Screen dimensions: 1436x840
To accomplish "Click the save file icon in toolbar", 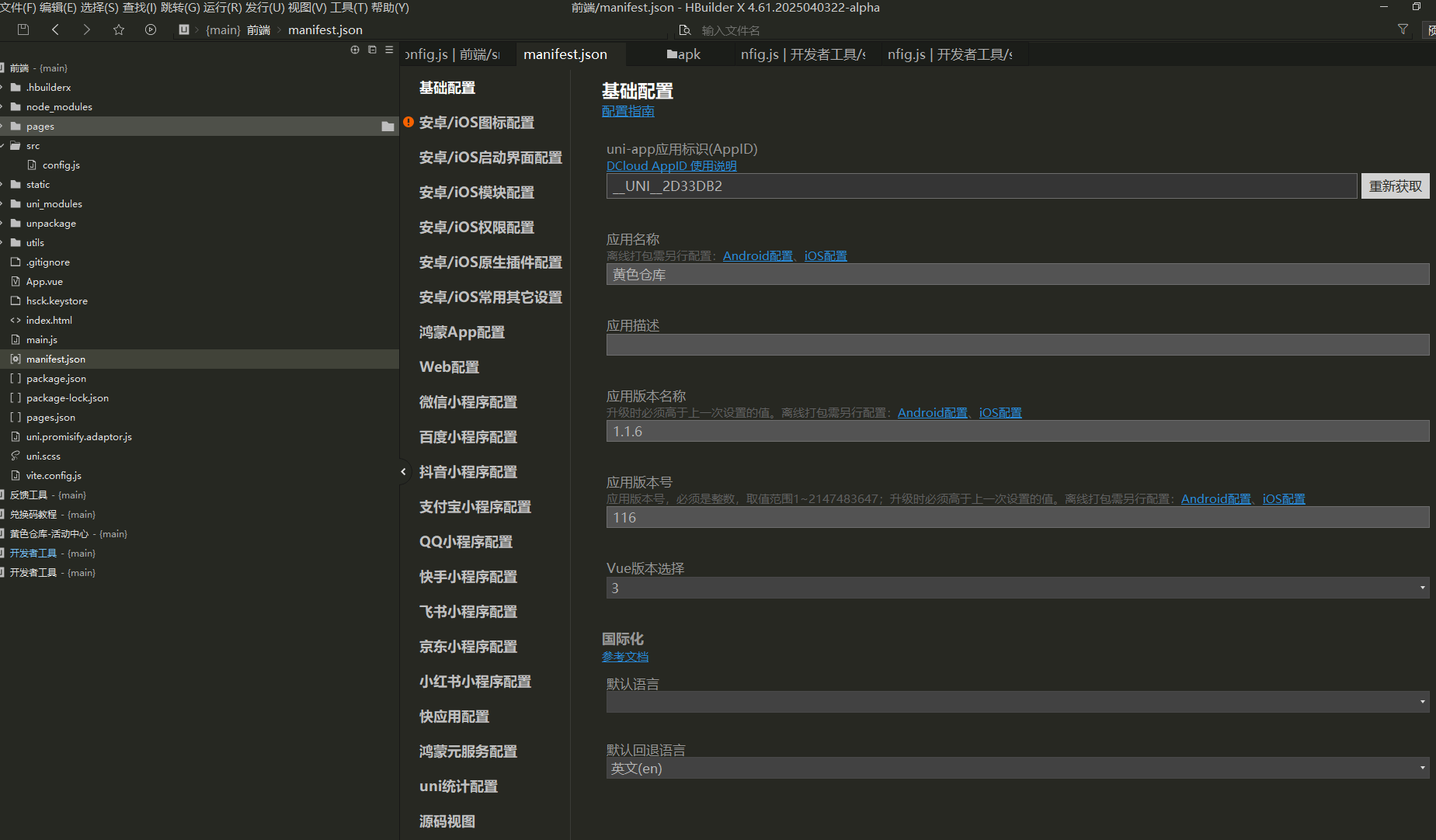I will pos(23,30).
